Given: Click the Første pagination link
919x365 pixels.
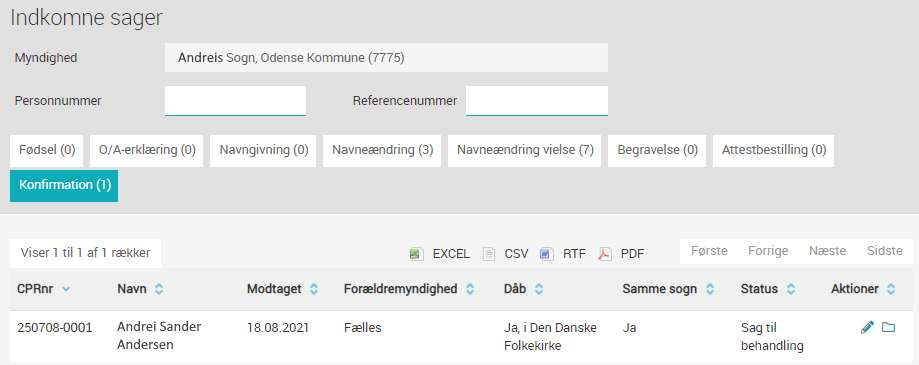Looking at the screenshot, I should click(709, 251).
